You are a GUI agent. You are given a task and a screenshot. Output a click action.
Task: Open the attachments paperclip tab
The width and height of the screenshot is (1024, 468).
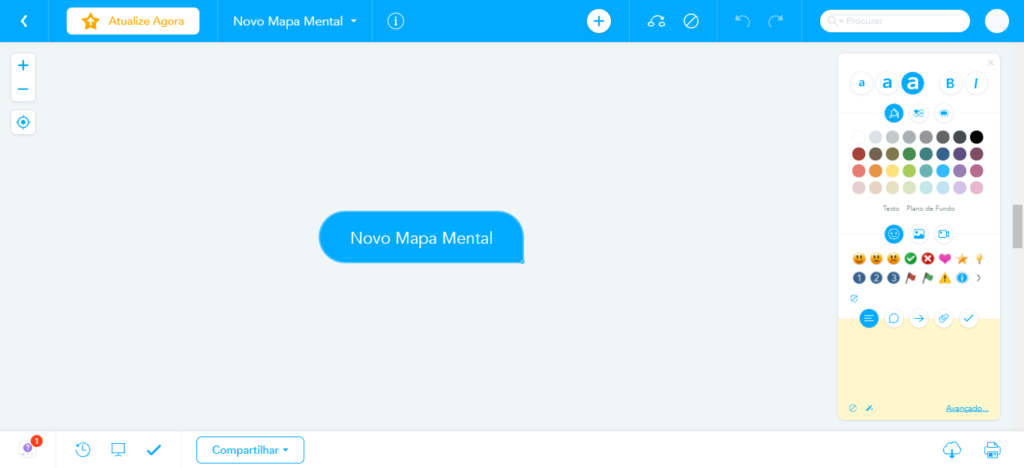(944, 319)
